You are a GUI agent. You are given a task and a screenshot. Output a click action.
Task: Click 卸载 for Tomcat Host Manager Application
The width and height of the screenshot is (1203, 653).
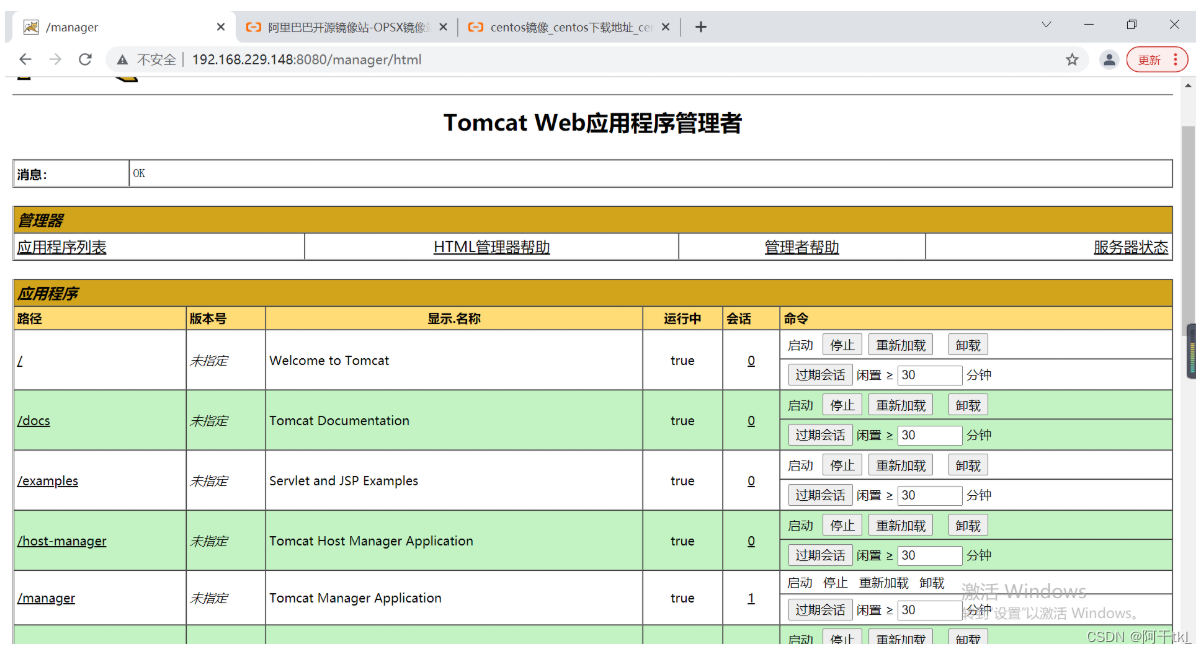tap(968, 525)
